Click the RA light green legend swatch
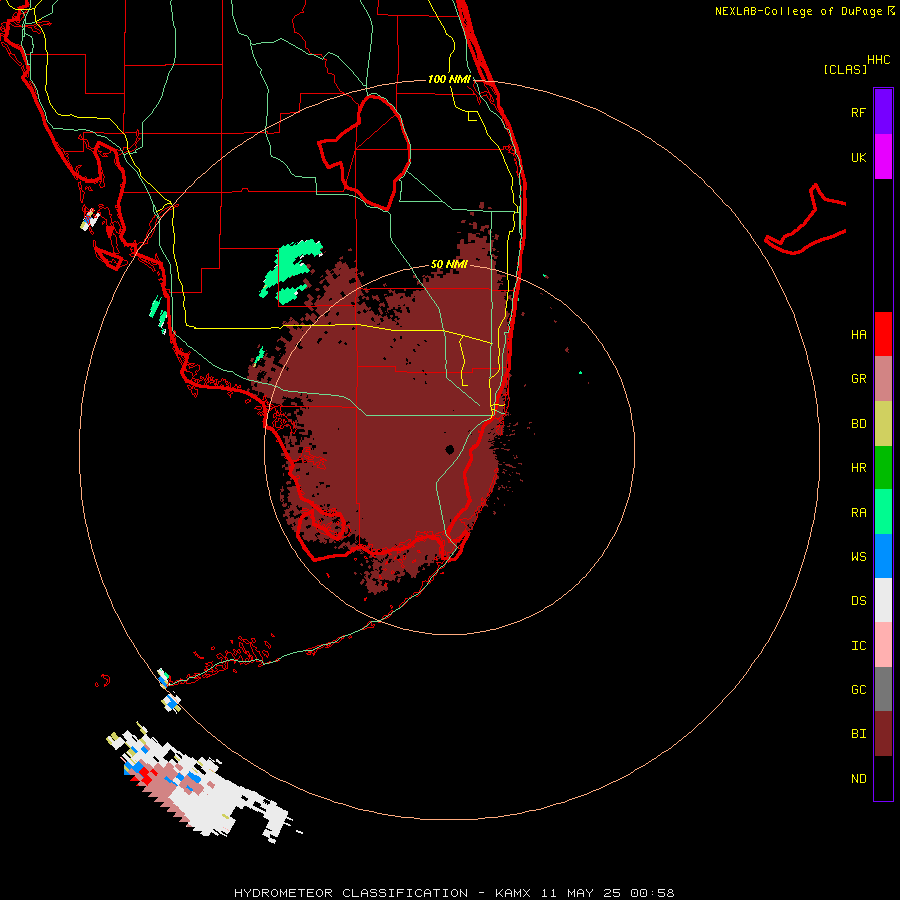This screenshot has height=900, width=900. point(883,512)
